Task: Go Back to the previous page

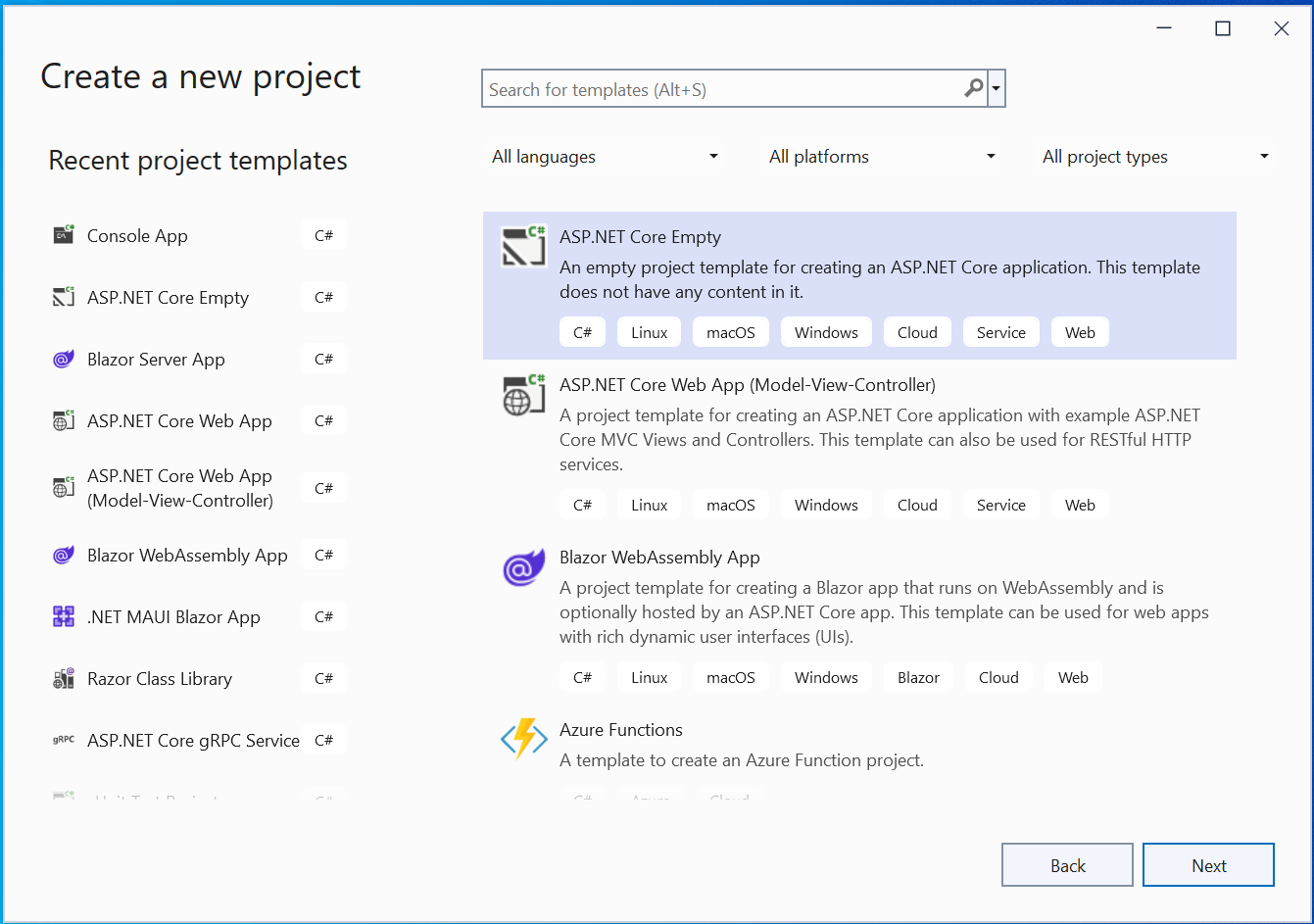Action: tap(1067, 865)
